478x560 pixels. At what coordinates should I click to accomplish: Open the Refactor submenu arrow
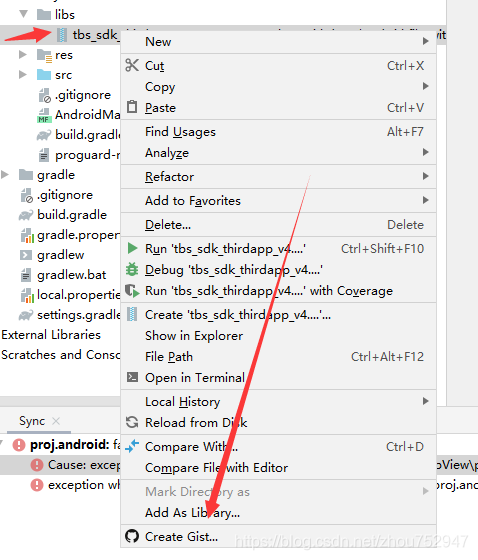(425, 176)
